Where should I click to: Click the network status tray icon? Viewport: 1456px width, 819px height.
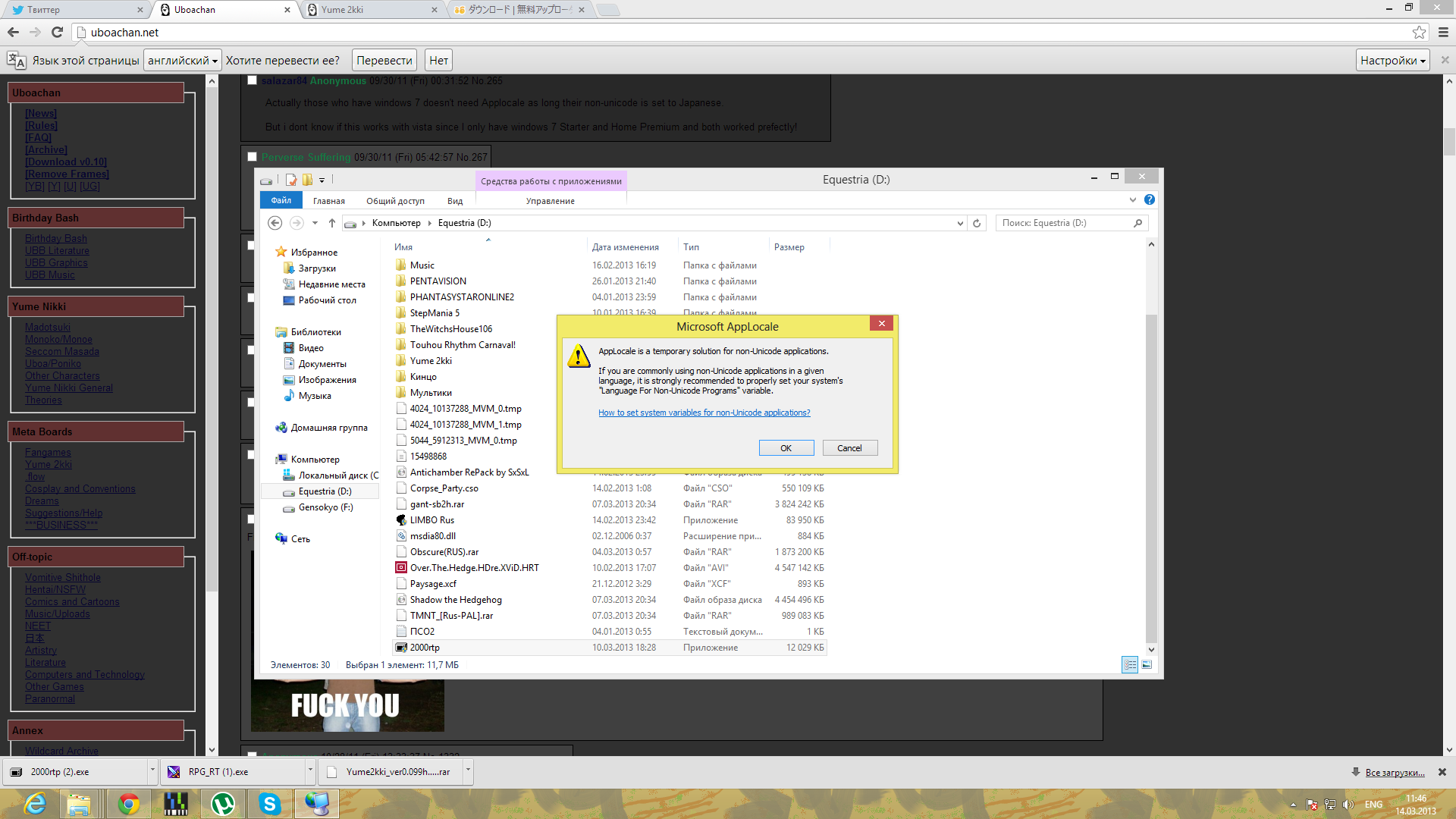(x=1330, y=805)
